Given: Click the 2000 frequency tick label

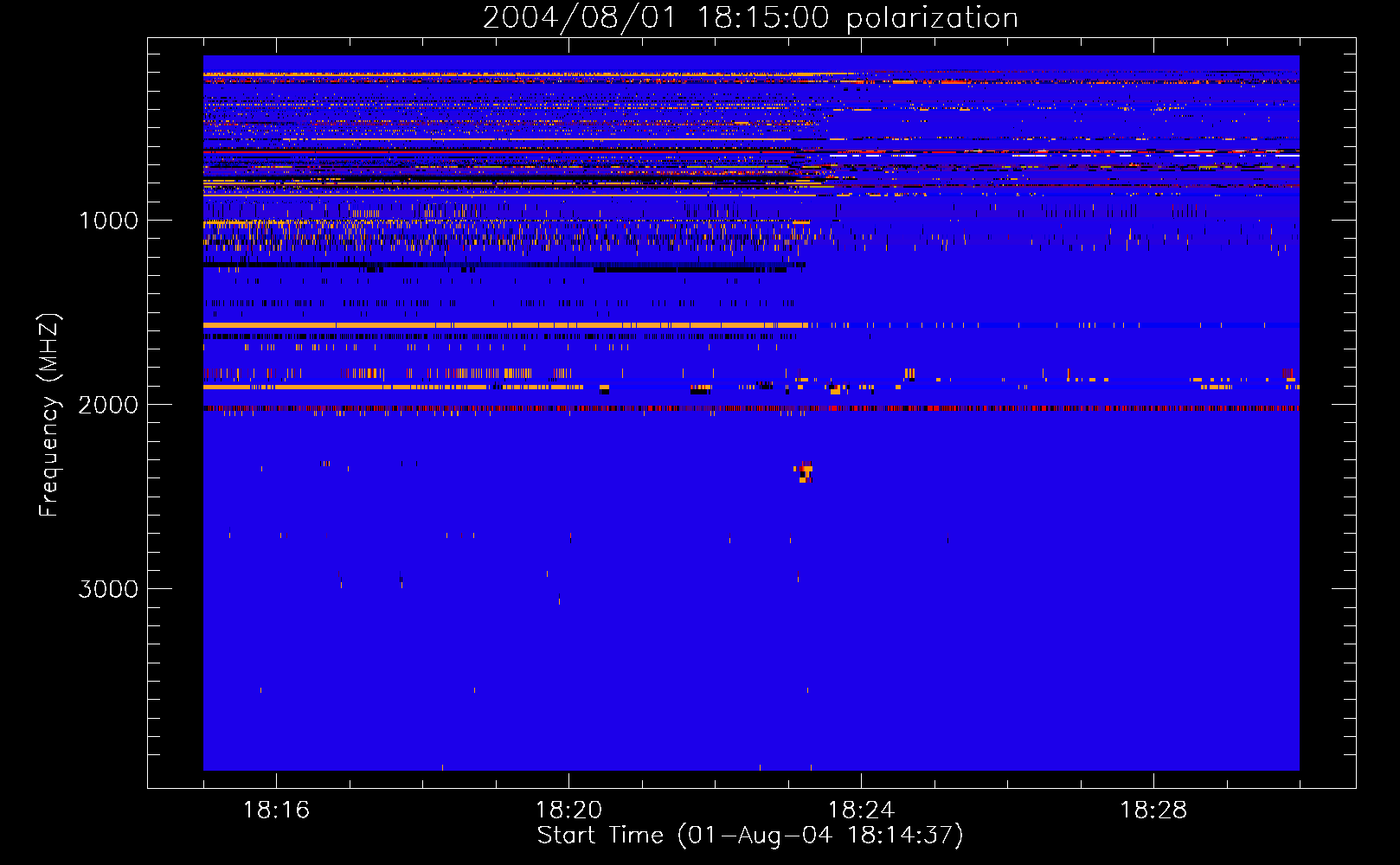Looking at the screenshot, I should click(108, 405).
